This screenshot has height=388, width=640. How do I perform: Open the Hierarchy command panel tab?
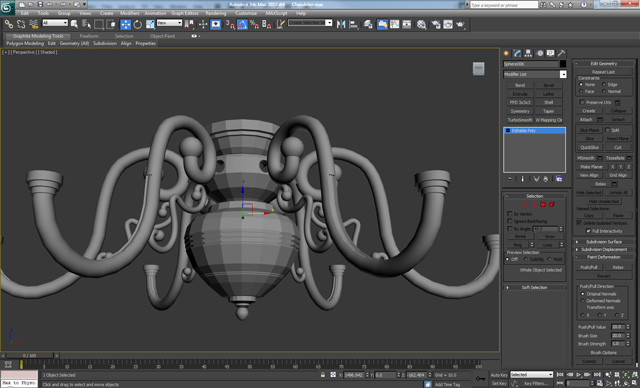[x=528, y=53]
